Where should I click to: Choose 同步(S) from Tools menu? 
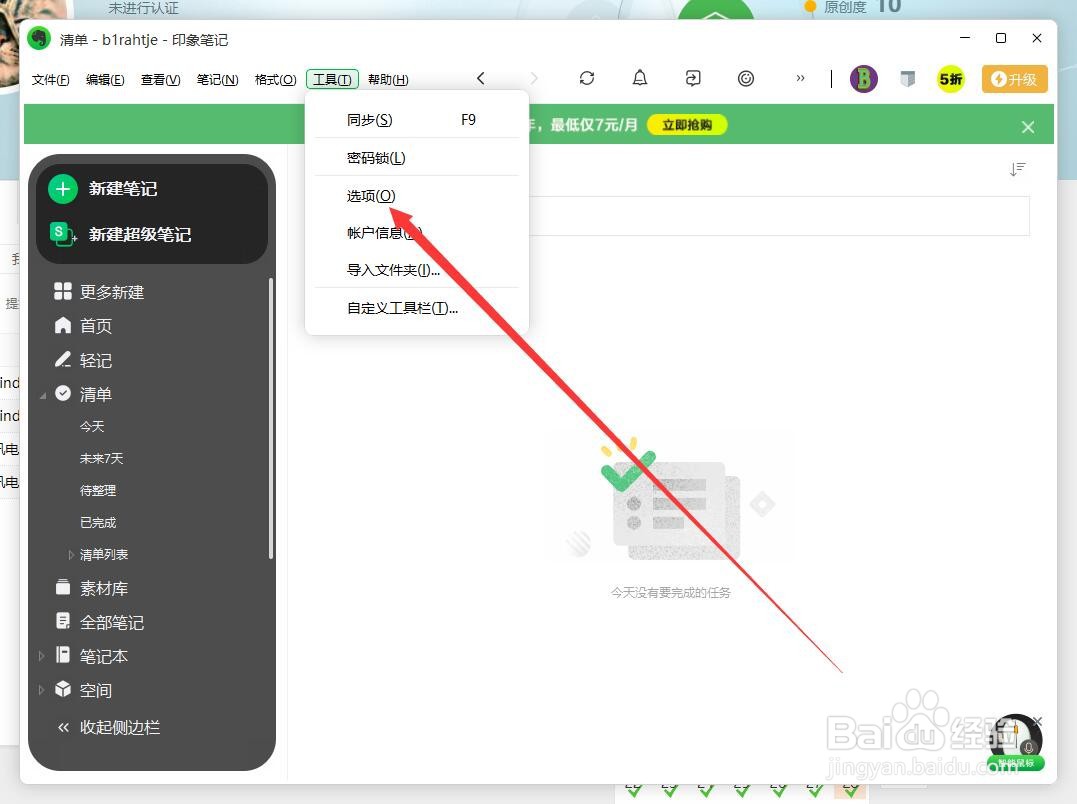416,120
